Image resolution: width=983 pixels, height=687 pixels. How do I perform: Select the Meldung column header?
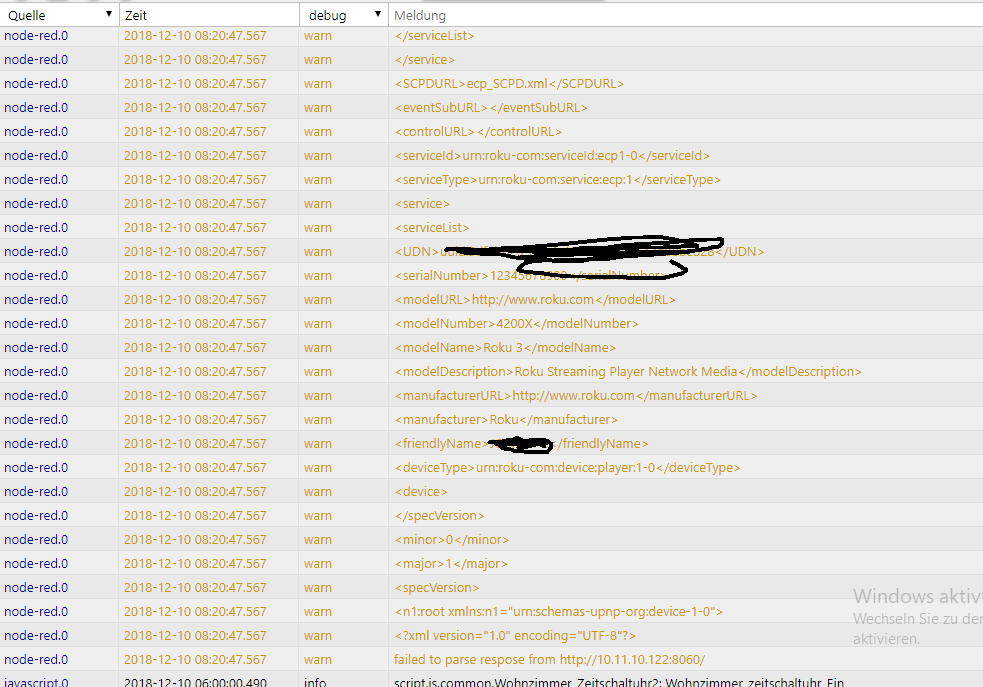coord(419,15)
